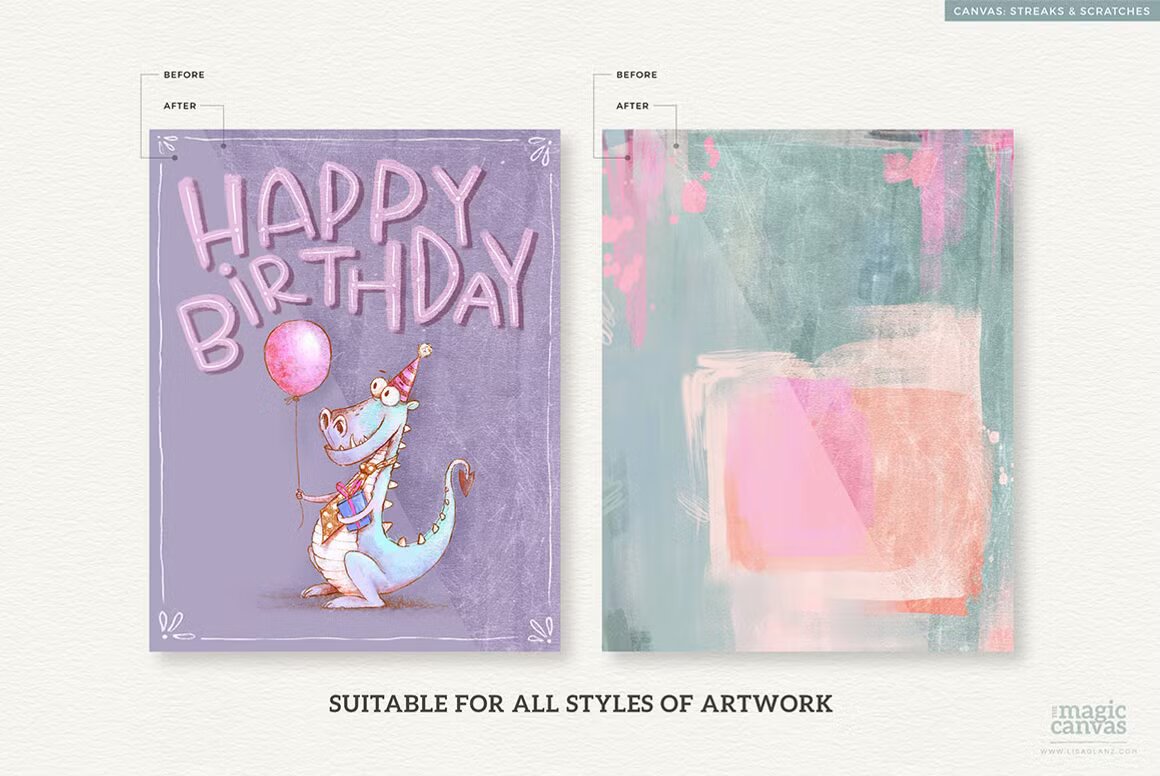Select the abstract pink and teal painting thumbnail

tap(808, 391)
